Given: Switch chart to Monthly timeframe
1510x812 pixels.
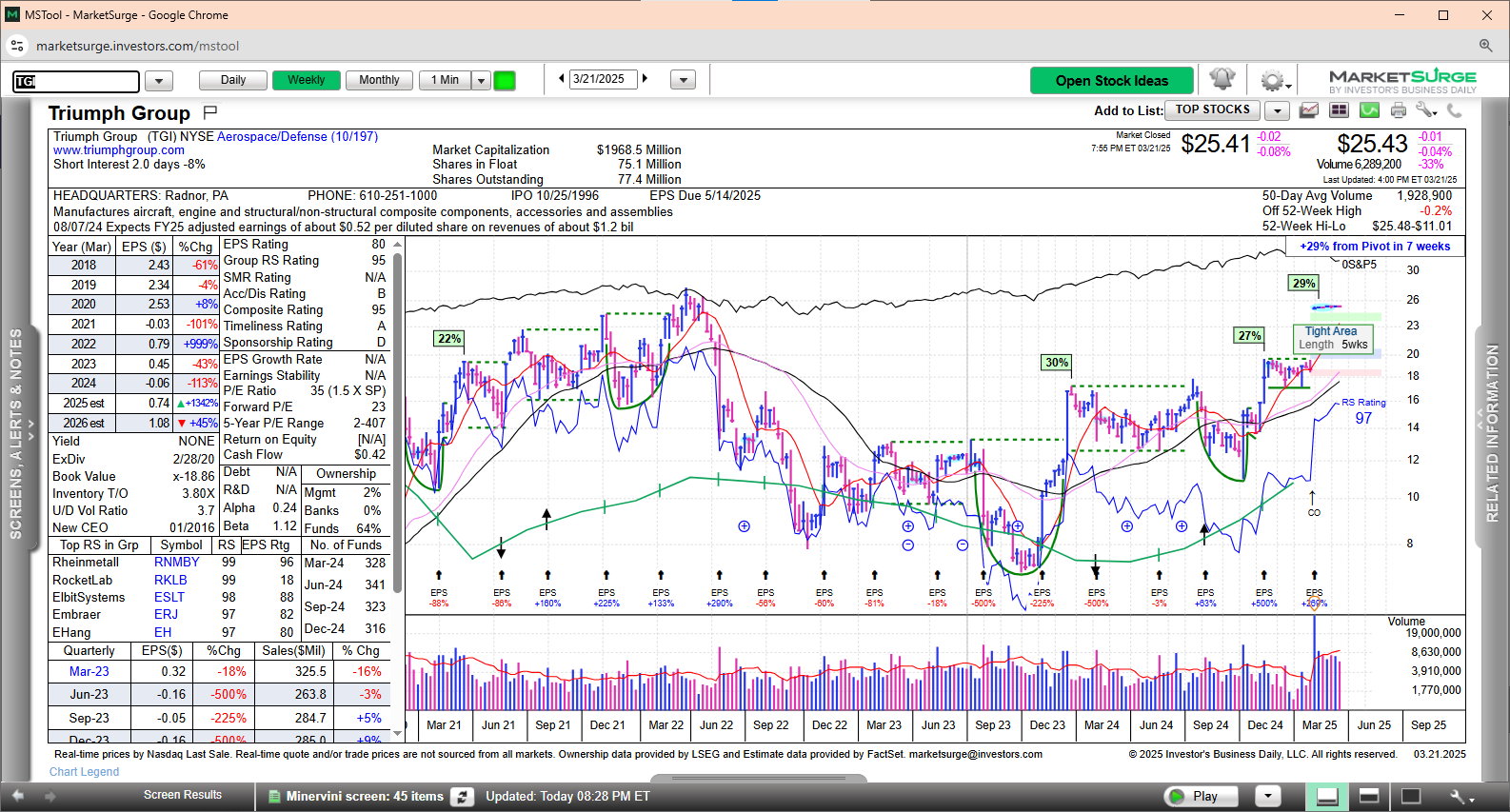Looking at the screenshot, I should tap(379, 81).
